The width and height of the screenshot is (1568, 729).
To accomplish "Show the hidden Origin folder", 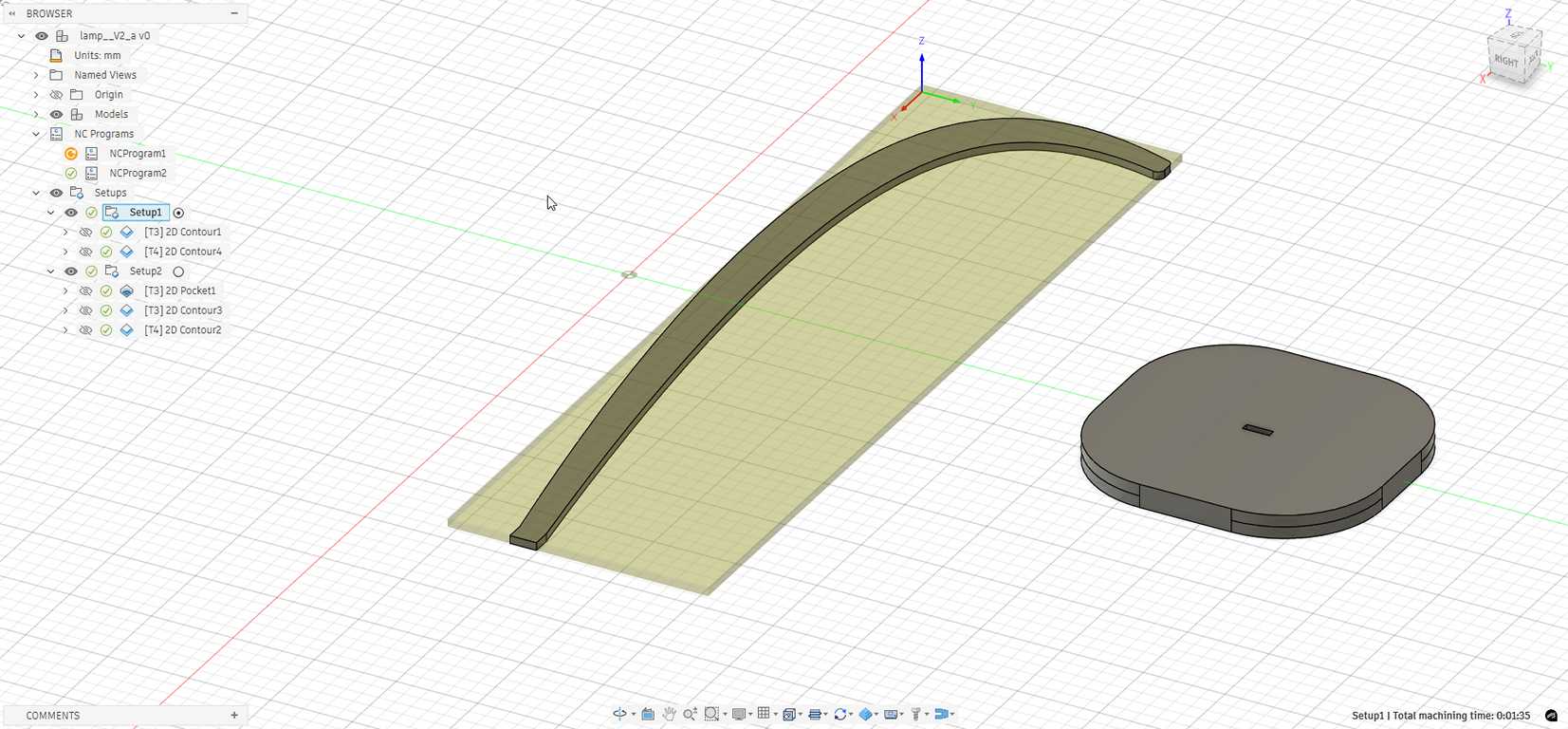I will click(56, 95).
